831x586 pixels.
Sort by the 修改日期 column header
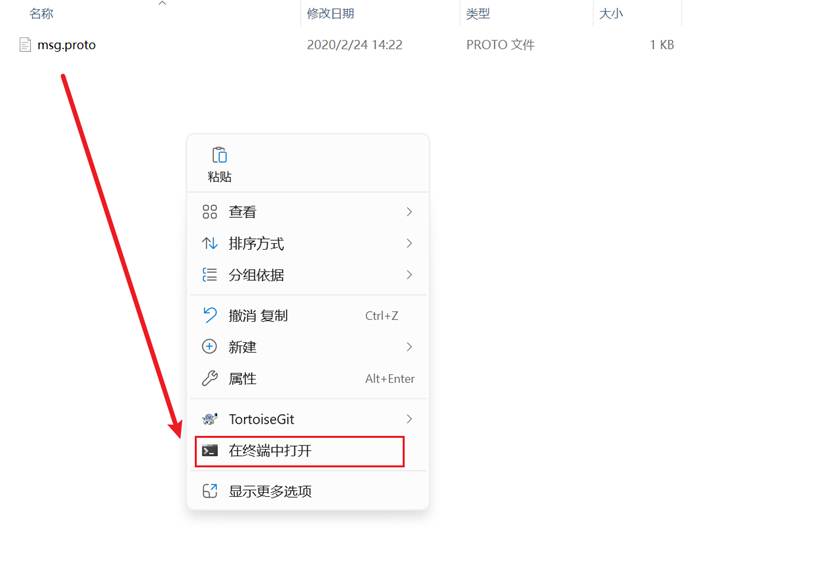click(330, 13)
